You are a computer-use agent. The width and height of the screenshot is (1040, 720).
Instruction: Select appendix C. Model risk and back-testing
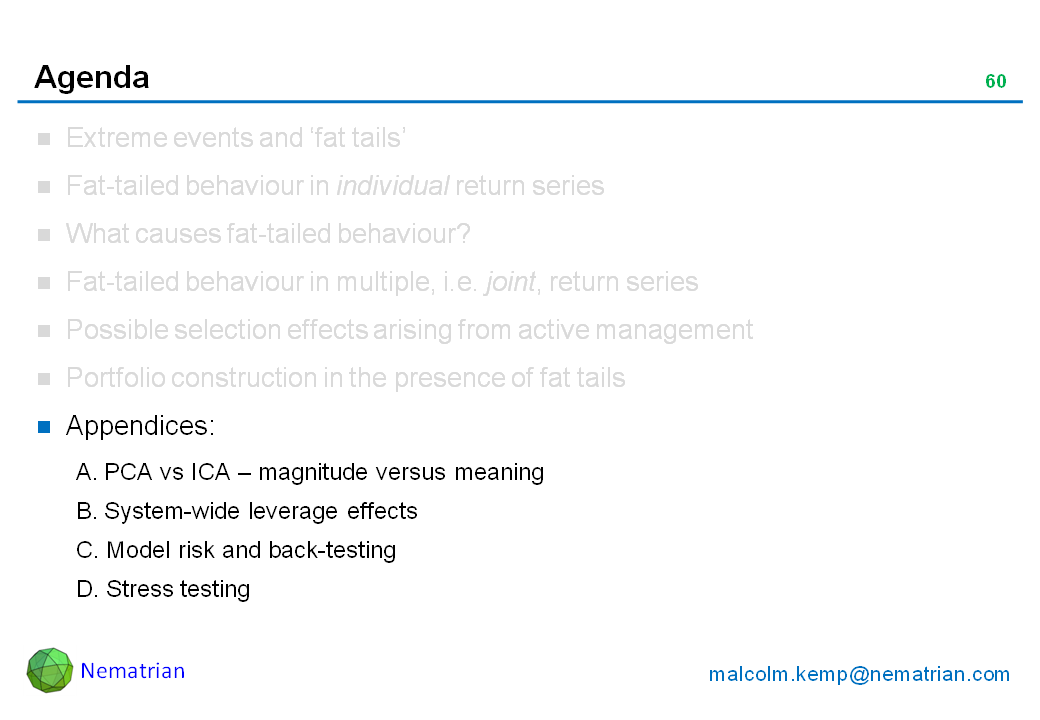[x=236, y=550]
